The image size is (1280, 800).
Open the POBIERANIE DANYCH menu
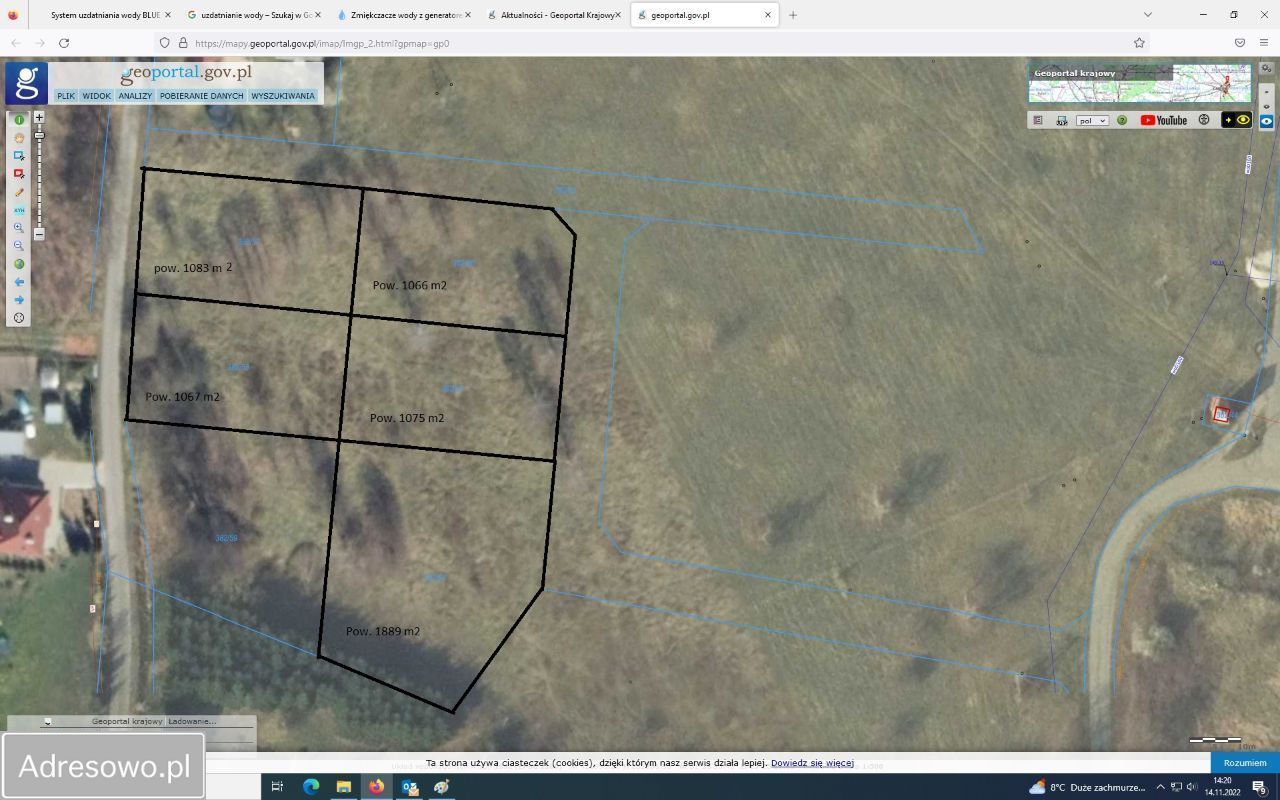[x=201, y=96]
